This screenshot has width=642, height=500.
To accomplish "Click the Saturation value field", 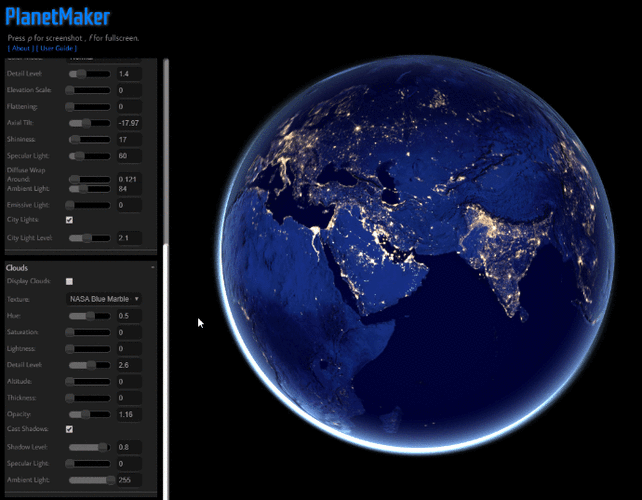I will coord(129,332).
